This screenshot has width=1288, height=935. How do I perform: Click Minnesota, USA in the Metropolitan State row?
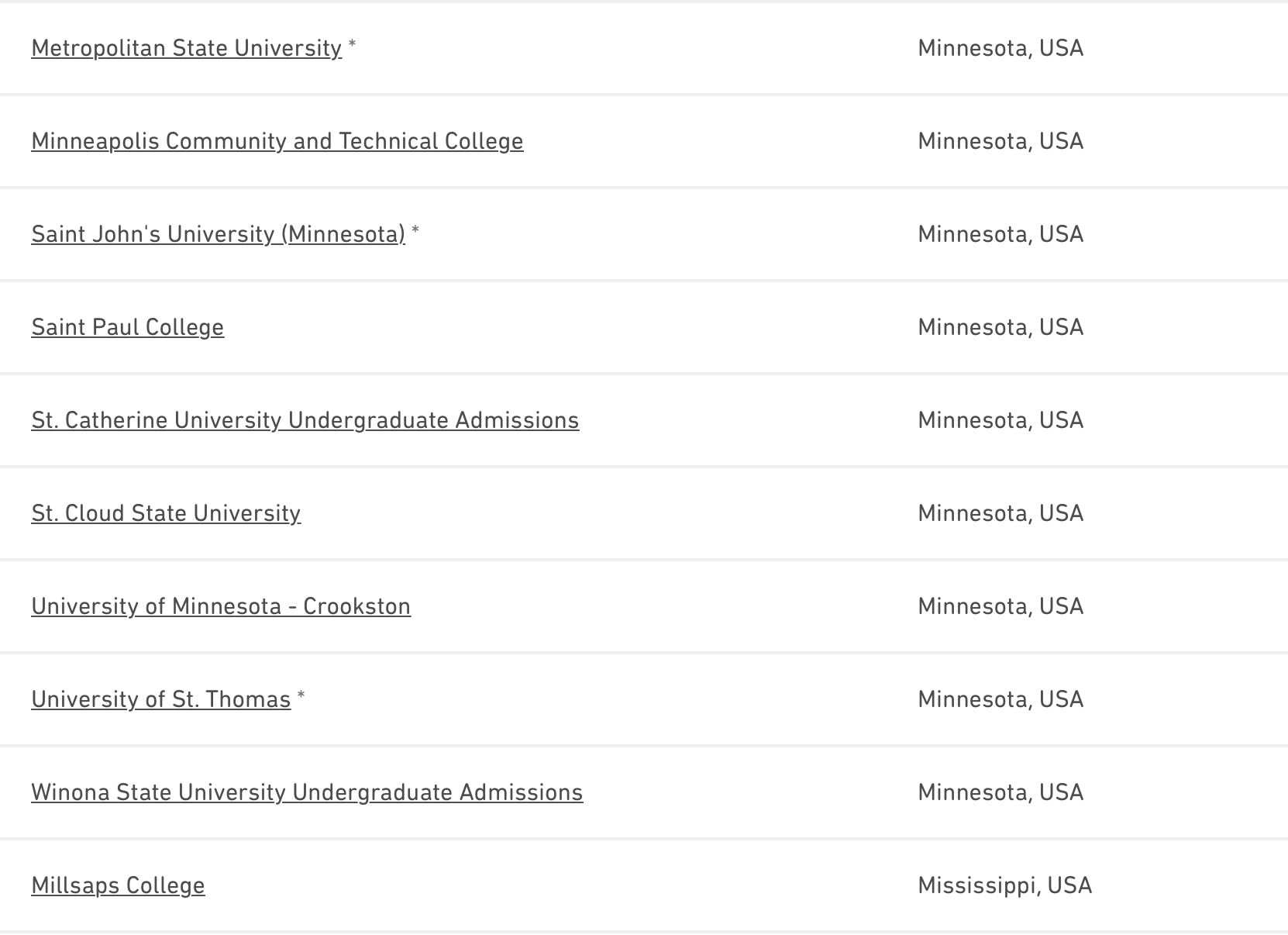(1000, 48)
